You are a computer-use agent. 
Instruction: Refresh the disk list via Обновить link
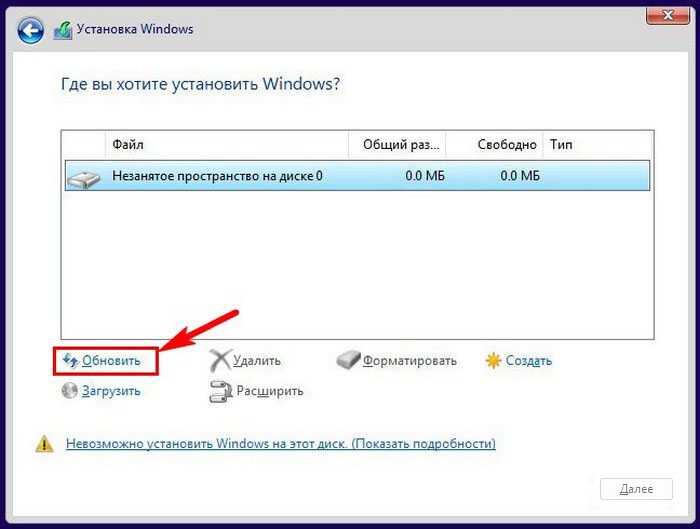tap(111, 361)
